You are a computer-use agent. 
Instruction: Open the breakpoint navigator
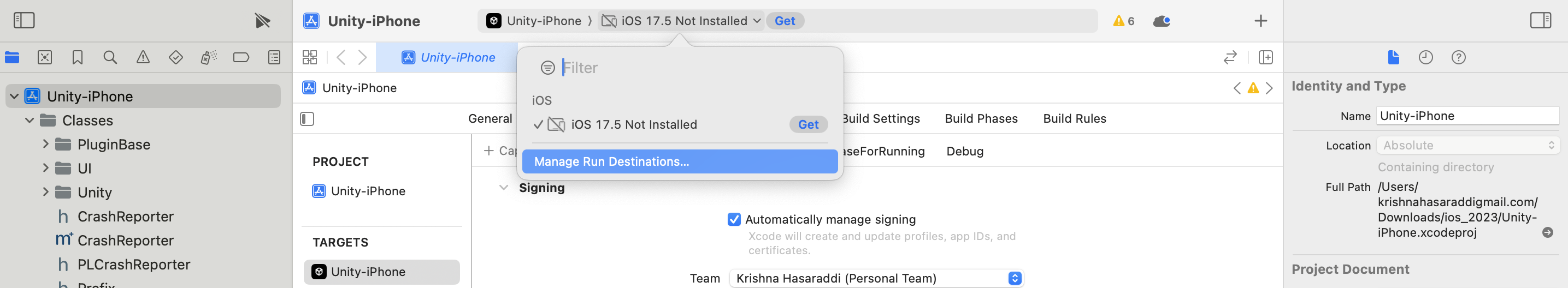pyautogui.click(x=241, y=57)
